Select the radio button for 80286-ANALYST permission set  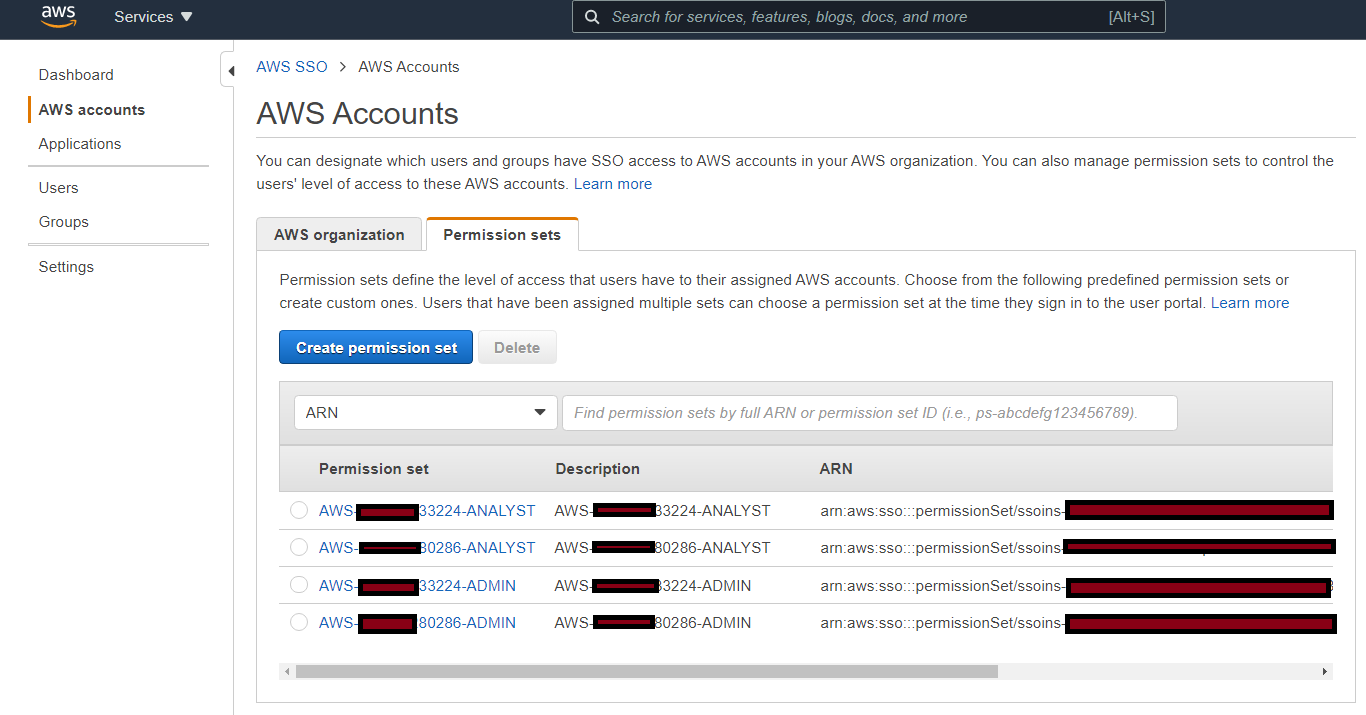pyautogui.click(x=299, y=548)
